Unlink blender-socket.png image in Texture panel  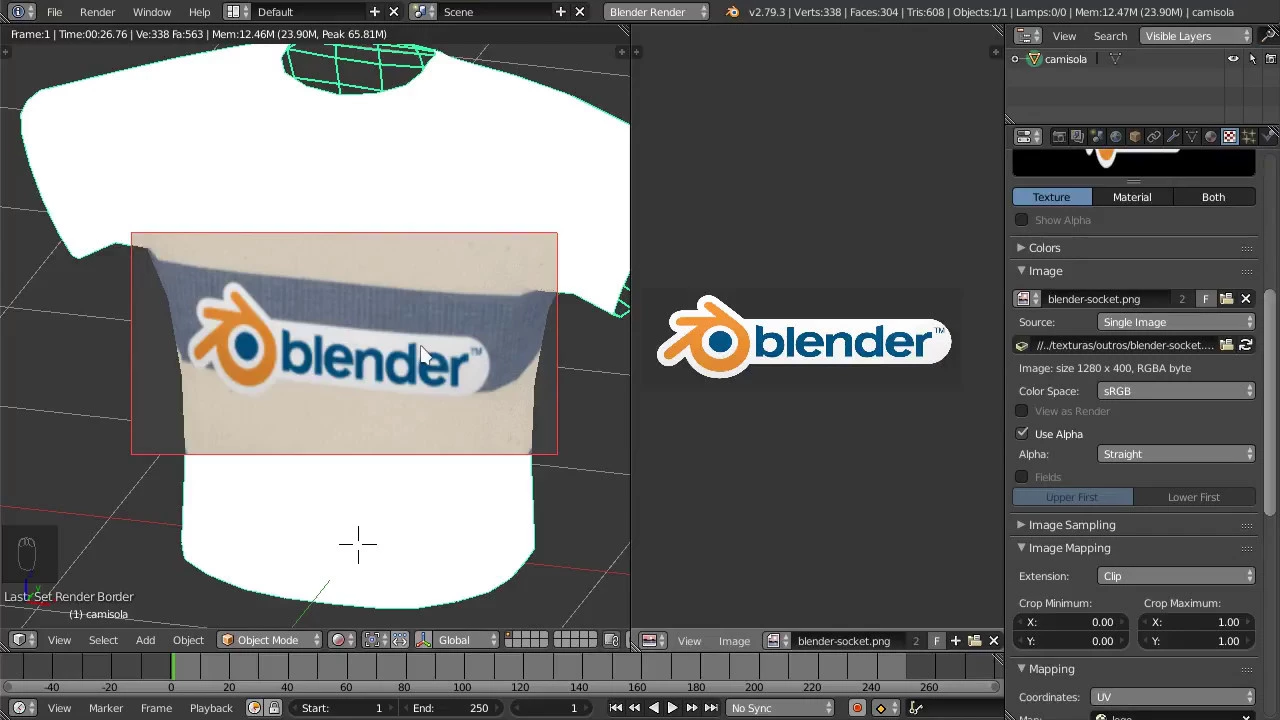pos(1246,299)
